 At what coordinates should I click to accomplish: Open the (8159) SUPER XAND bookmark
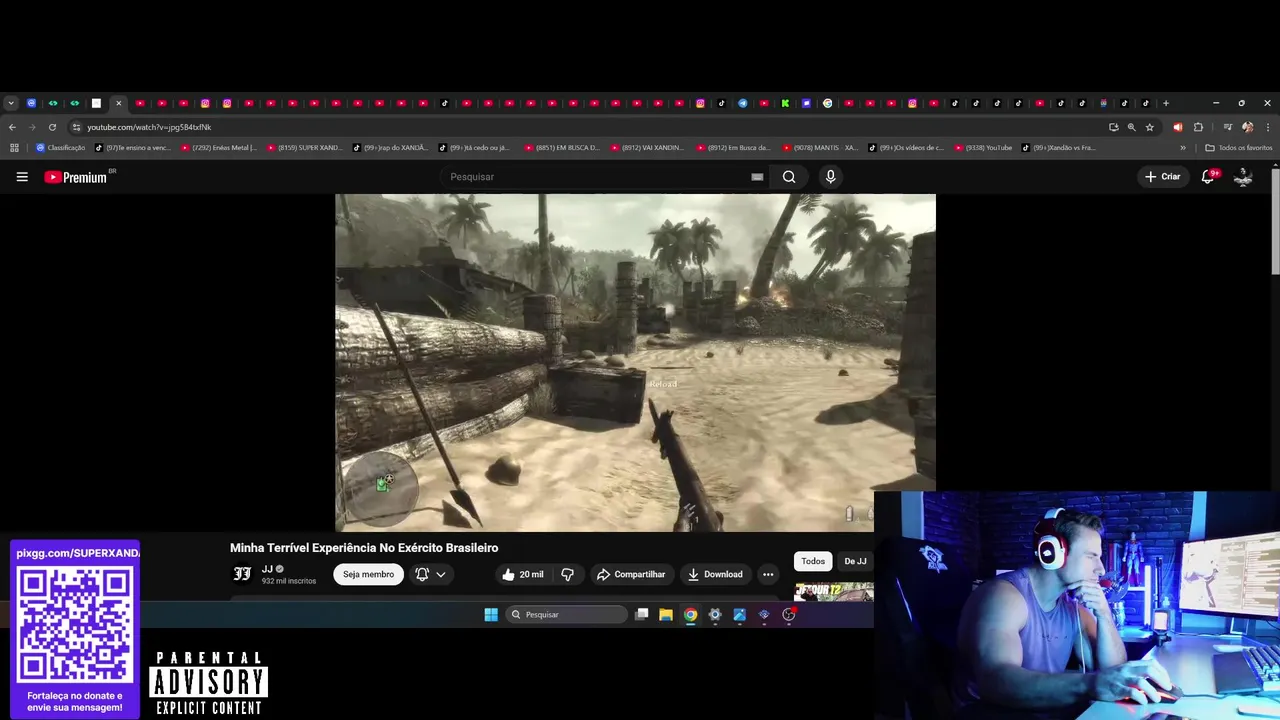pos(305,148)
